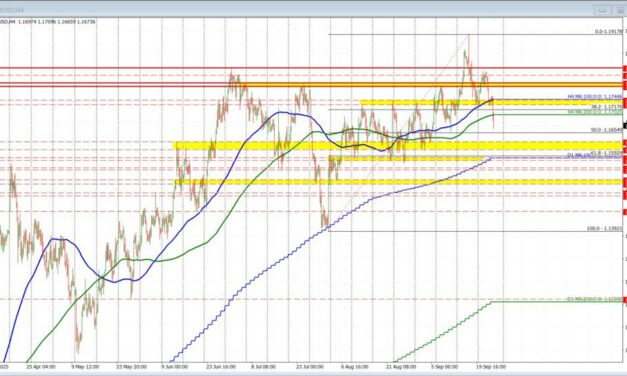Click the 19 Sep 16:00 date label

(x=491, y=366)
